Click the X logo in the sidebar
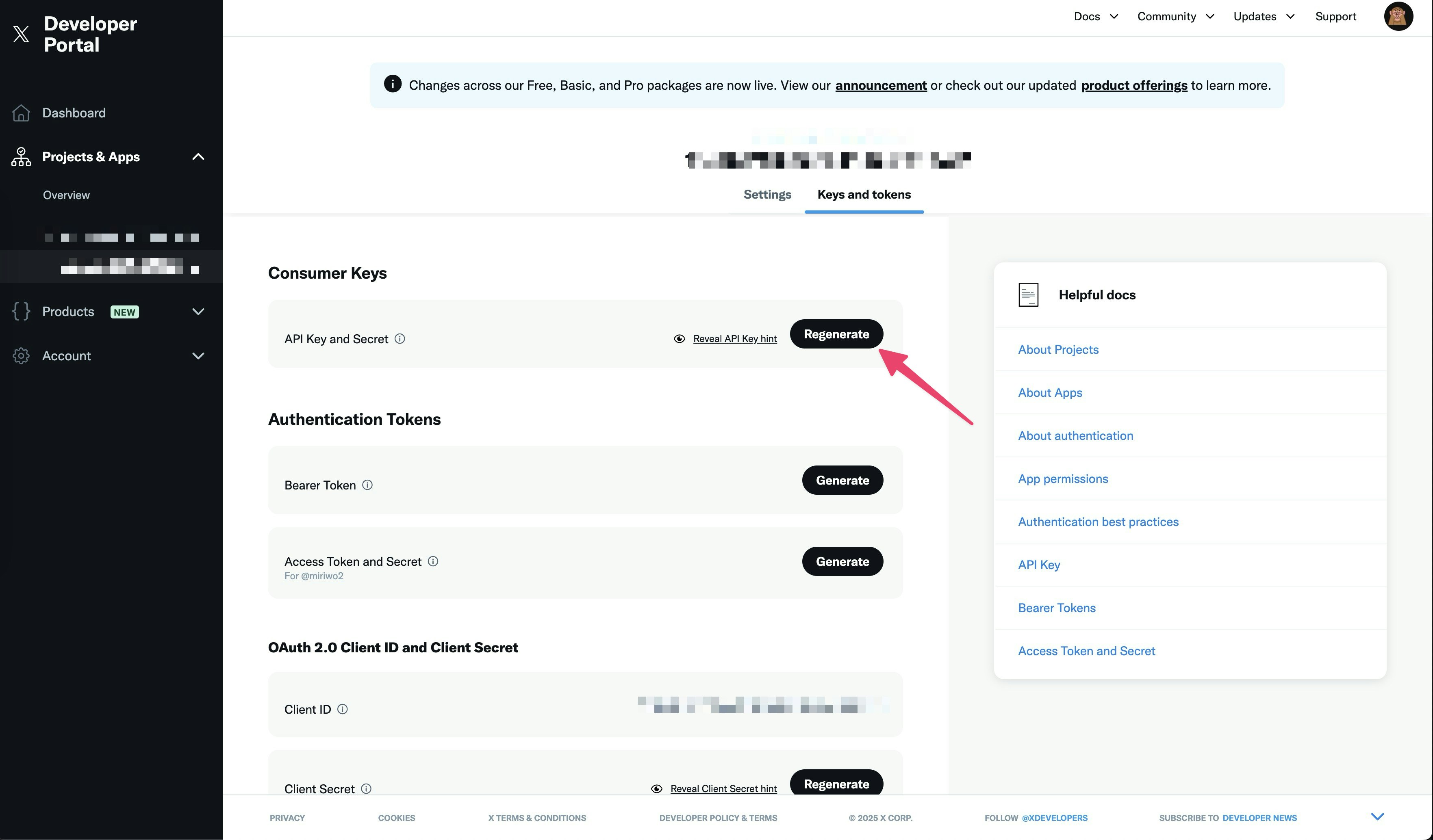The image size is (1433, 840). pos(21,34)
